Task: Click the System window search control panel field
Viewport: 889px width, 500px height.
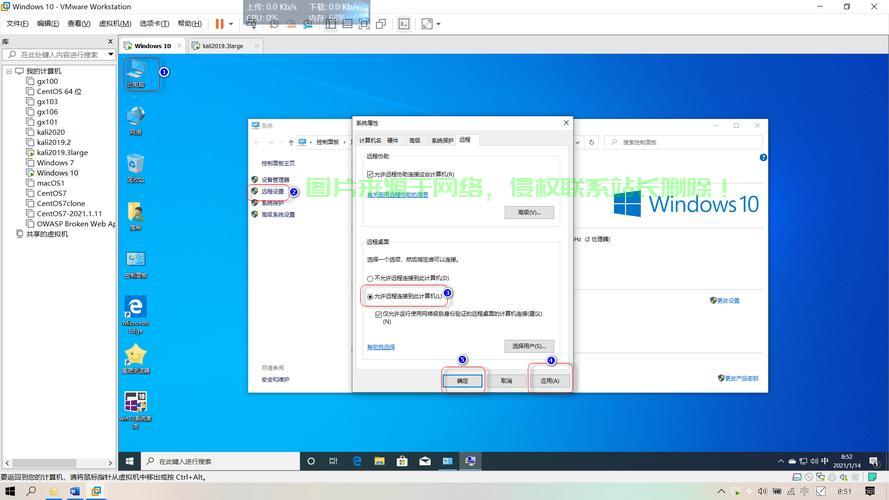Action: 683,142
